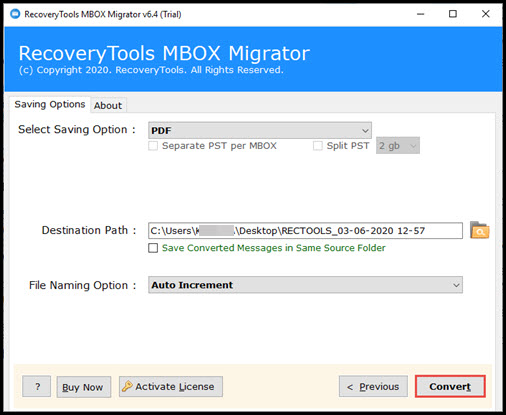This screenshot has width=506, height=415.
Task: Maximize the MBOX Migrator window
Action: coord(453,14)
